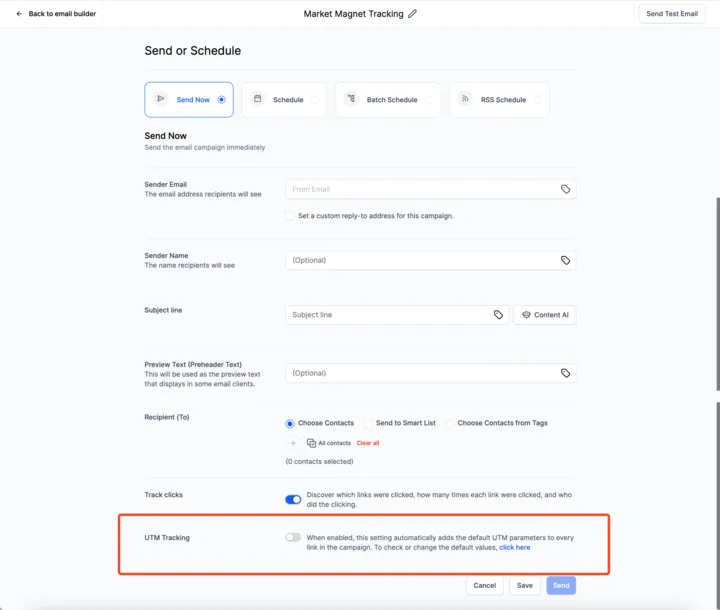The height and width of the screenshot is (610, 720).
Task: Open tag picker in Preview Text field
Action: [565, 373]
